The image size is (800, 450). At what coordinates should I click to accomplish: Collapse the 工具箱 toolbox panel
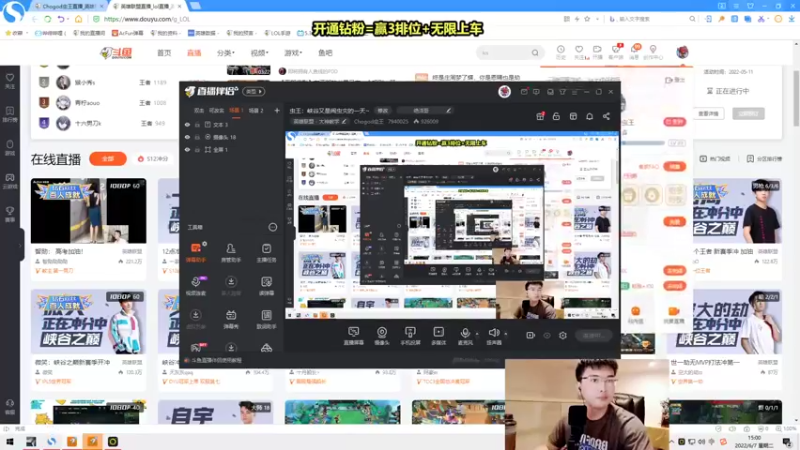click(x=272, y=227)
